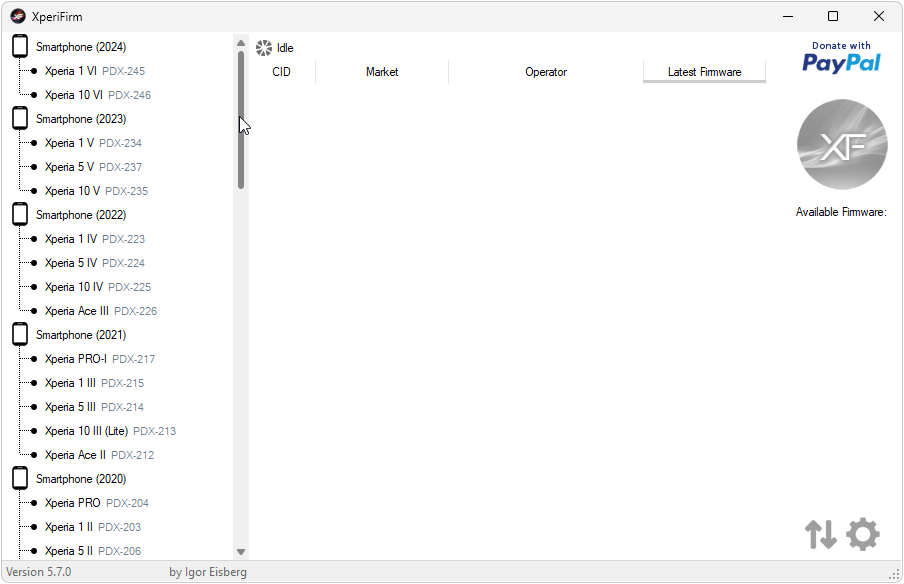Choose Xperia Ace III PDX-226
Screen dimensions: 904x584
(x=100, y=311)
